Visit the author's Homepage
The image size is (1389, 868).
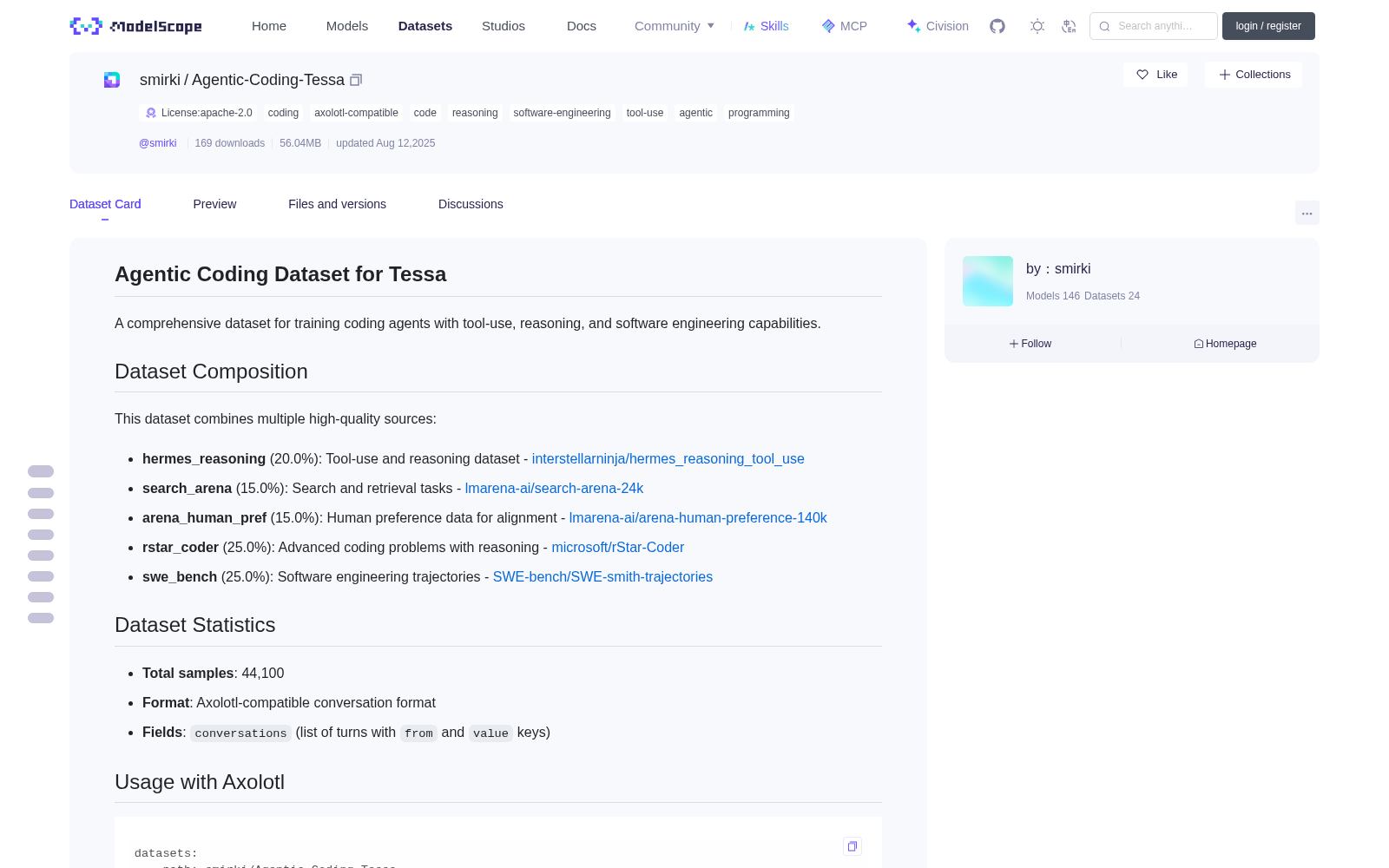click(x=1225, y=344)
